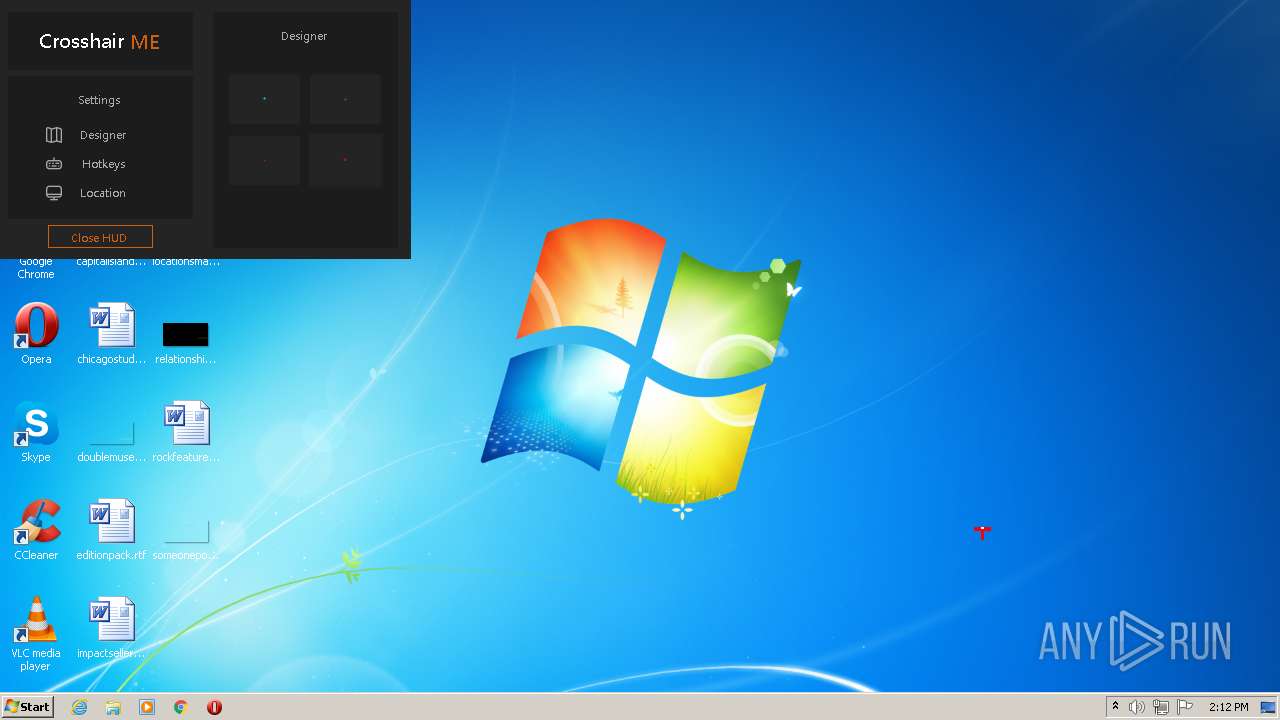Screen dimensions: 1280x720
Task: Open the Windows Start menu
Action: 27,707
